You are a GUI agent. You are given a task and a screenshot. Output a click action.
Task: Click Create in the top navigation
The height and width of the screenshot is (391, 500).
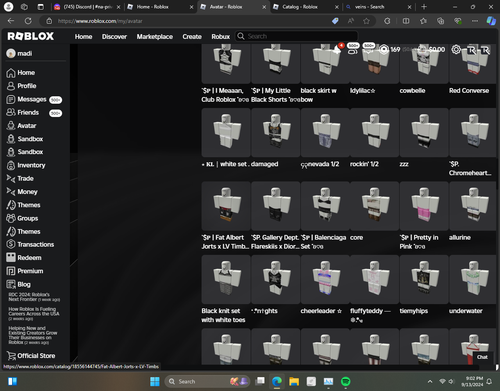(192, 37)
